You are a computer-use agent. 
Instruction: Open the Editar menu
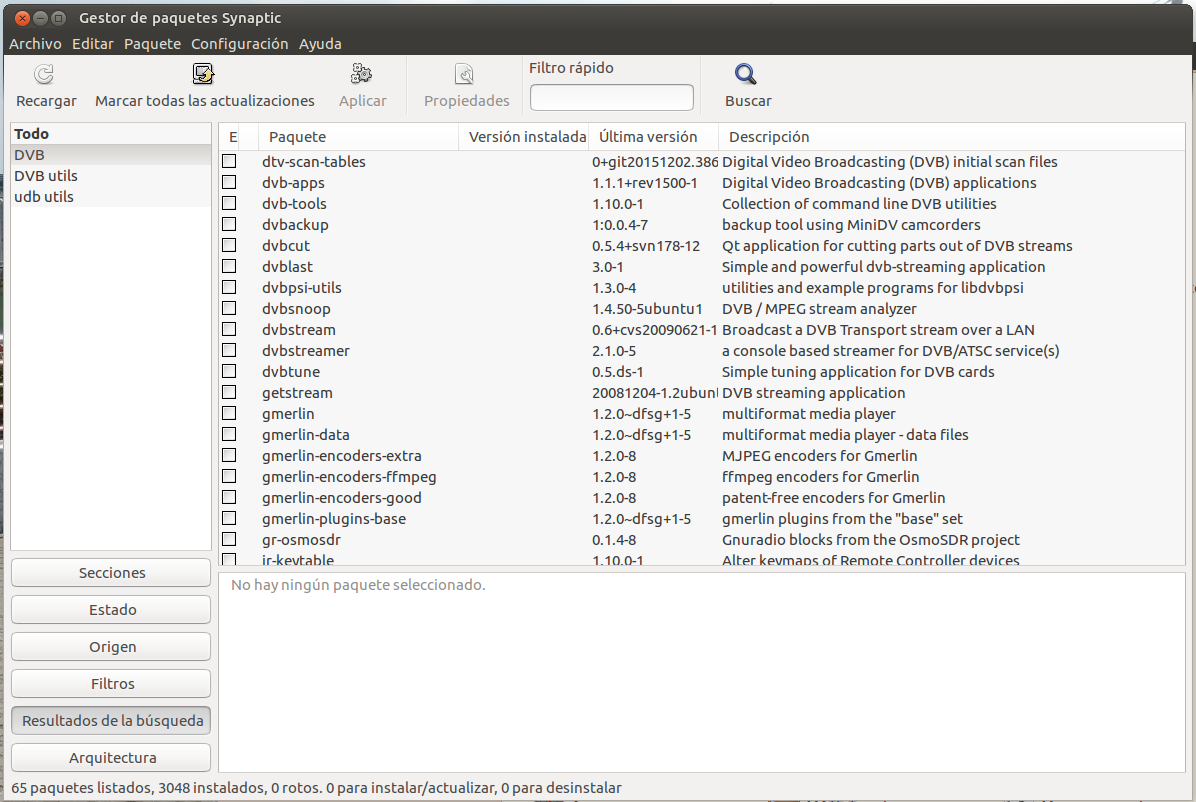coord(92,43)
